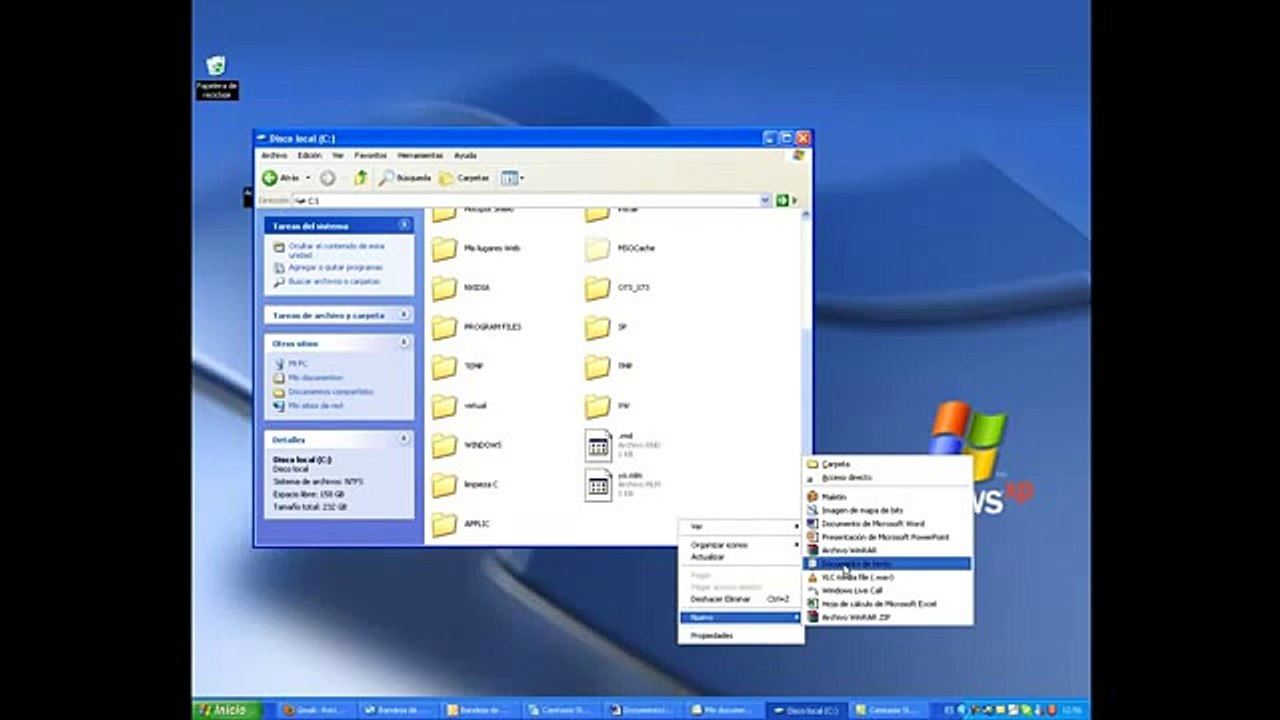Image resolution: width=1280 pixels, height=720 pixels.
Task: Choose Windows Live Call
Action: coord(888,591)
